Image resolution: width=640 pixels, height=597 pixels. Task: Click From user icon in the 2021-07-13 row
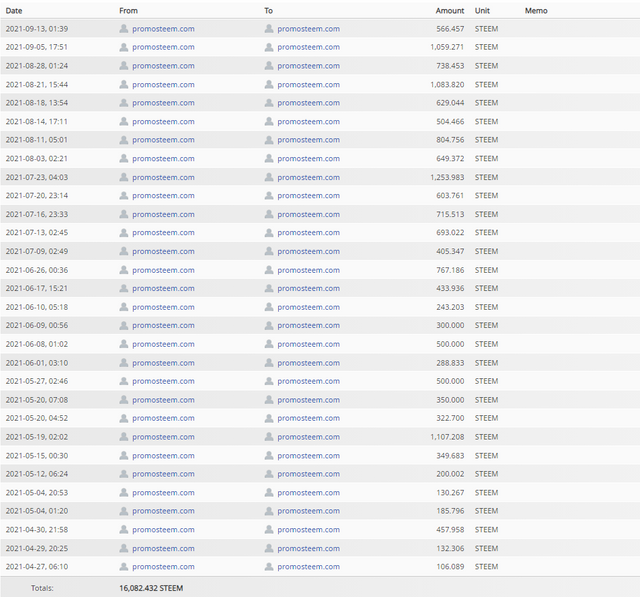tap(124, 233)
